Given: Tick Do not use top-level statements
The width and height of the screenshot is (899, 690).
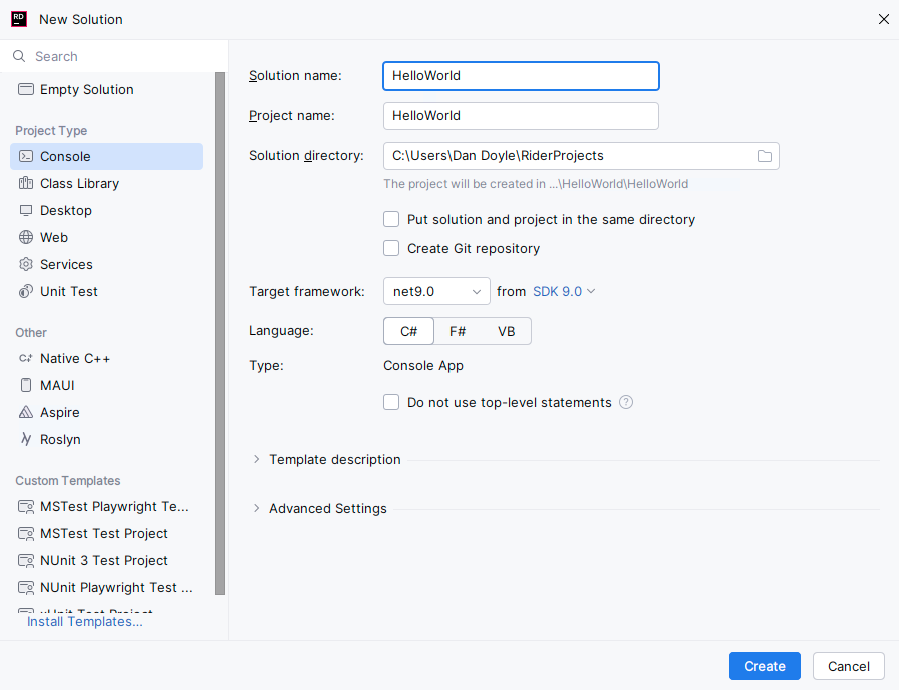Looking at the screenshot, I should [x=391, y=403].
